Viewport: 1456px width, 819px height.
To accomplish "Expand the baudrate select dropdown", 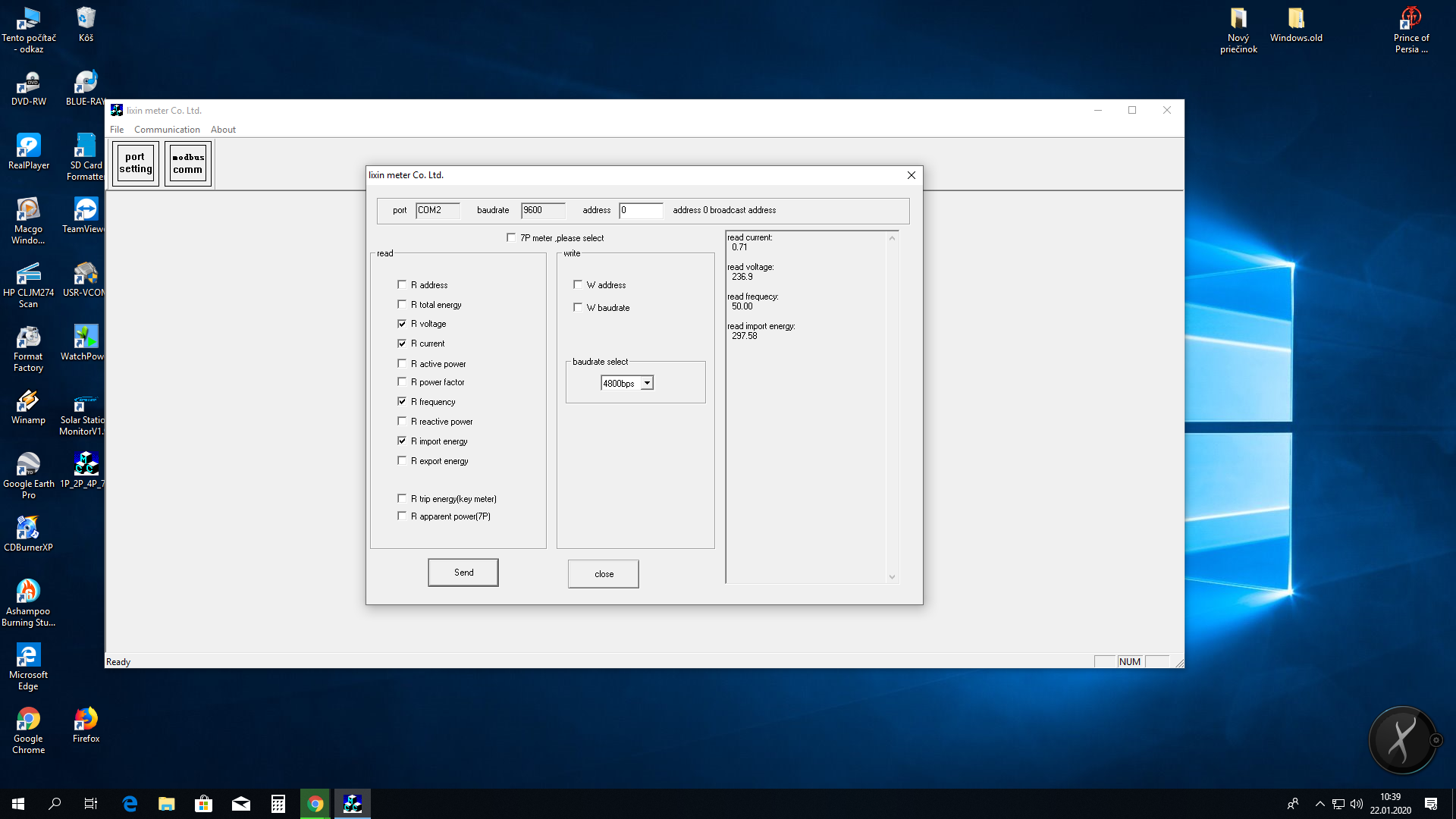I will [647, 384].
